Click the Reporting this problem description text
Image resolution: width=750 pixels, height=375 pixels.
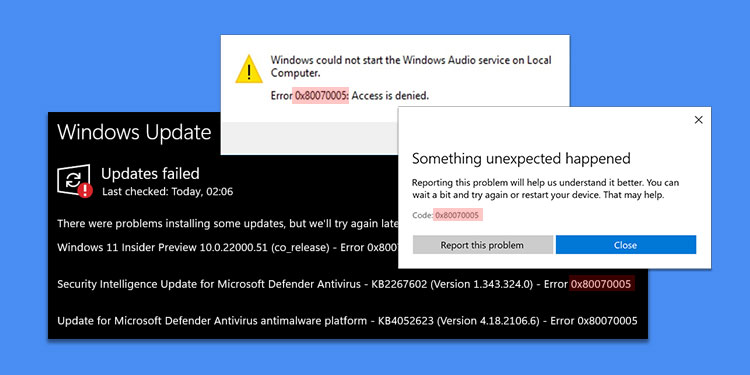point(545,189)
